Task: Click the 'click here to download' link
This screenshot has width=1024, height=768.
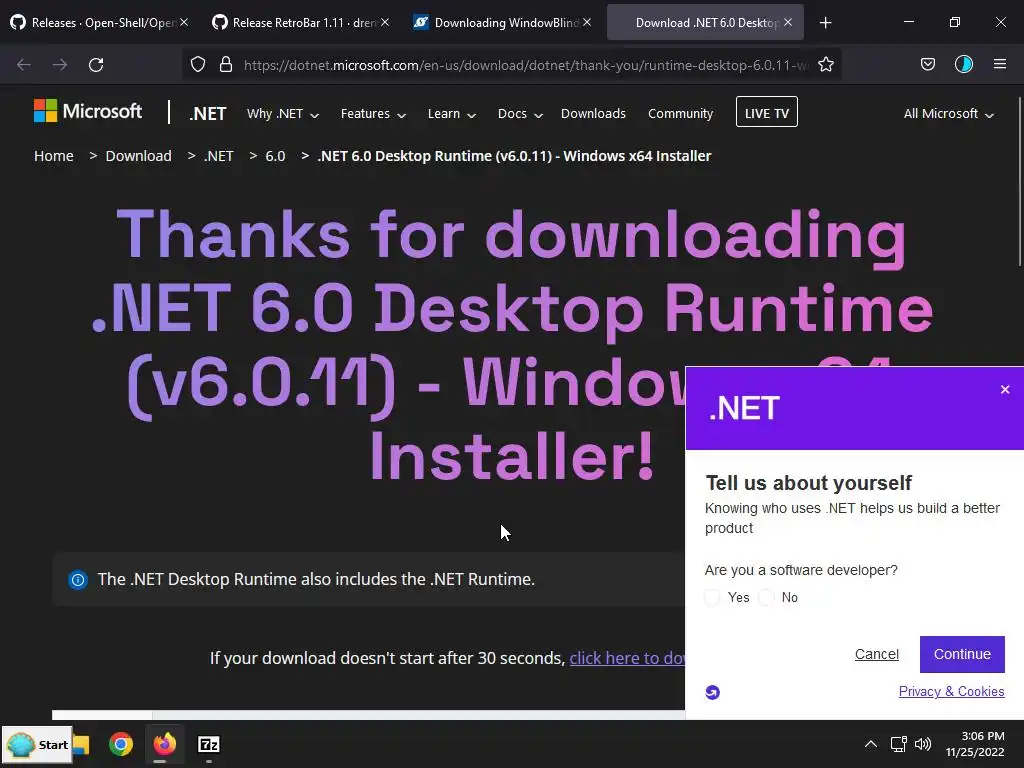Action: point(627,658)
